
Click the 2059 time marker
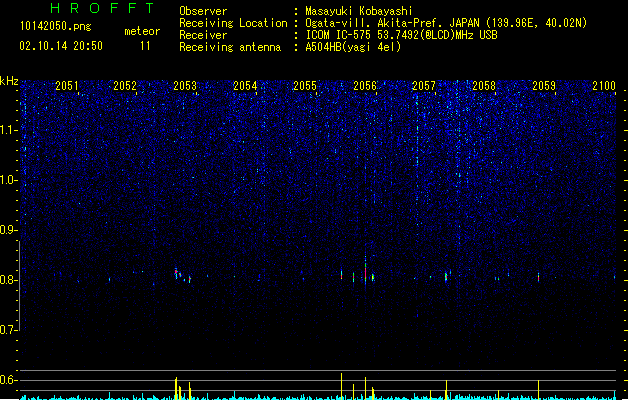point(544,86)
